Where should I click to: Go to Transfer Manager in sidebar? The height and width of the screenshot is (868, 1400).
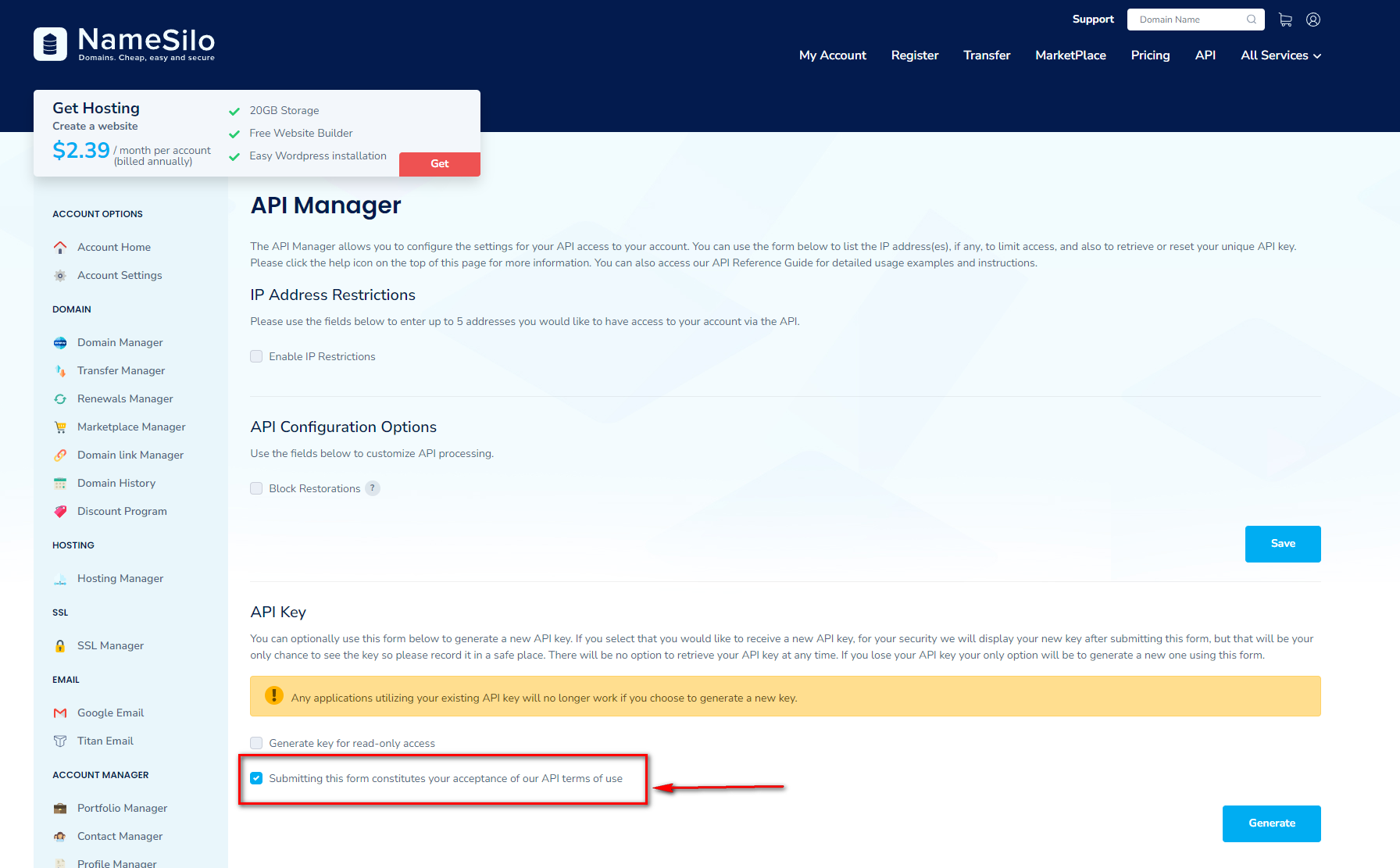click(x=121, y=370)
